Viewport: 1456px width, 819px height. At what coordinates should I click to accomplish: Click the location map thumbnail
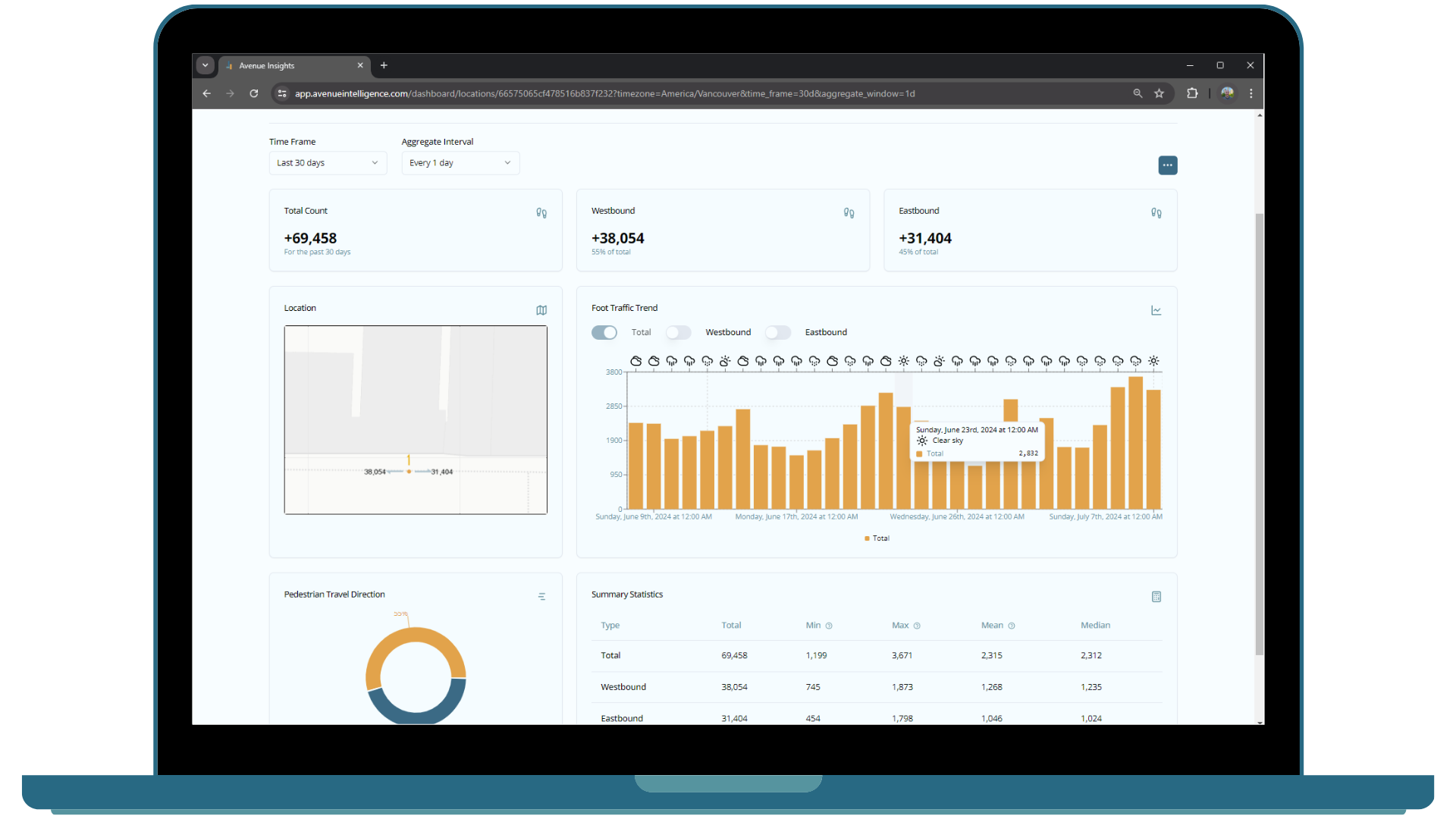point(416,420)
